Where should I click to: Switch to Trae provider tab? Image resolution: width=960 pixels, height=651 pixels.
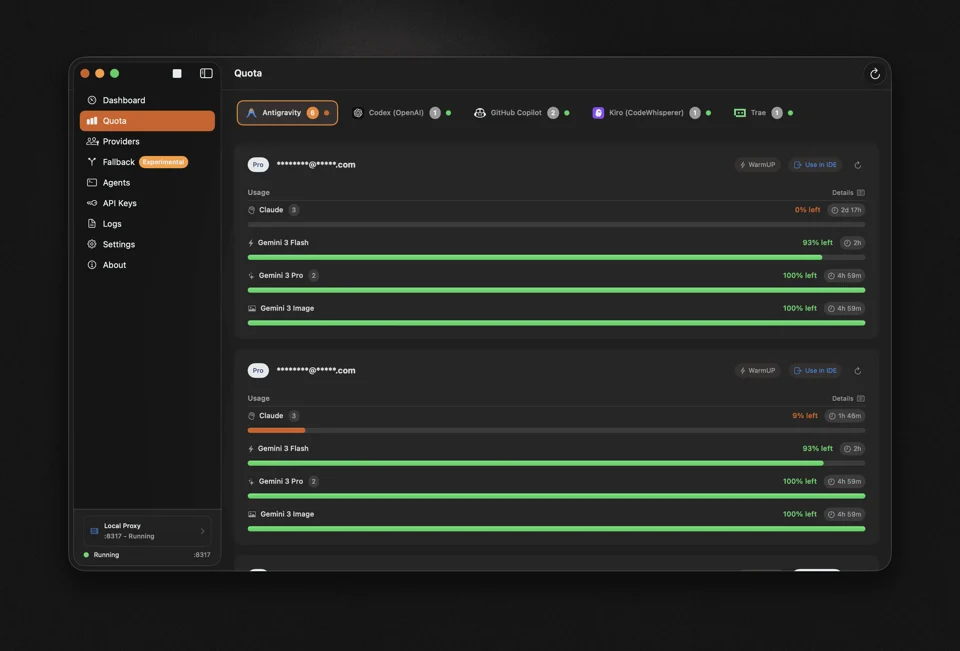[x=763, y=113]
